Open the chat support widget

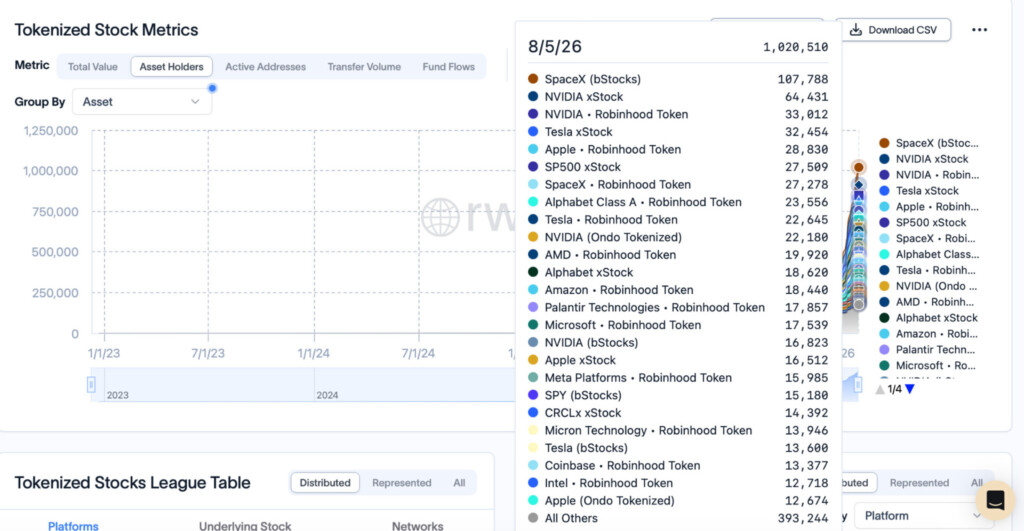tap(995, 500)
